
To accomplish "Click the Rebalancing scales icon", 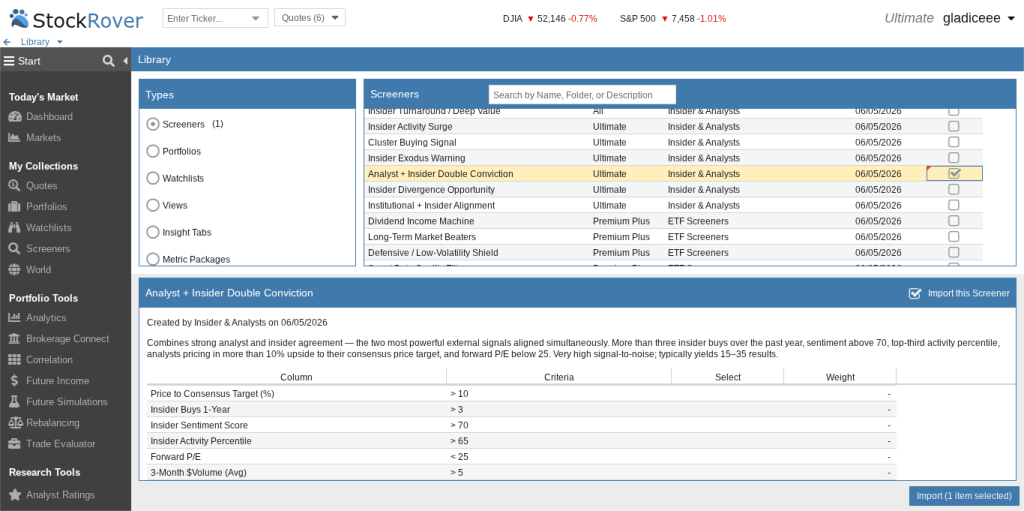I will [14, 423].
